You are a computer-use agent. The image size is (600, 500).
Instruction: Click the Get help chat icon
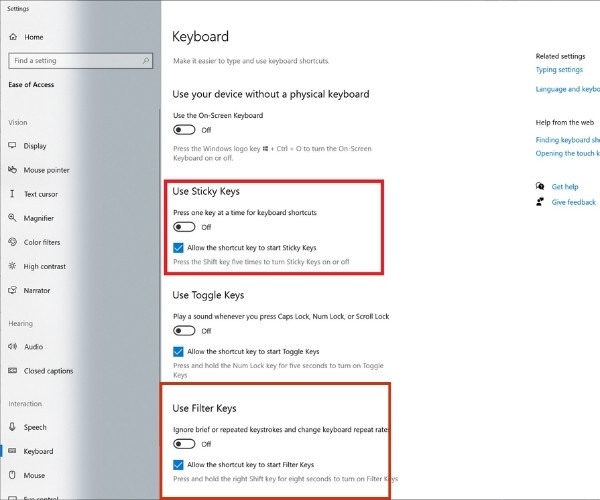click(540, 186)
